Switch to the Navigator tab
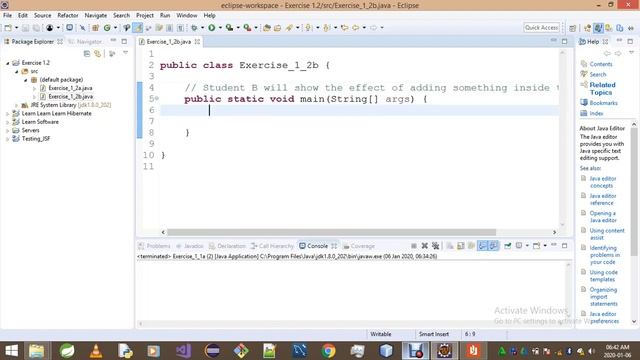 [85, 42]
